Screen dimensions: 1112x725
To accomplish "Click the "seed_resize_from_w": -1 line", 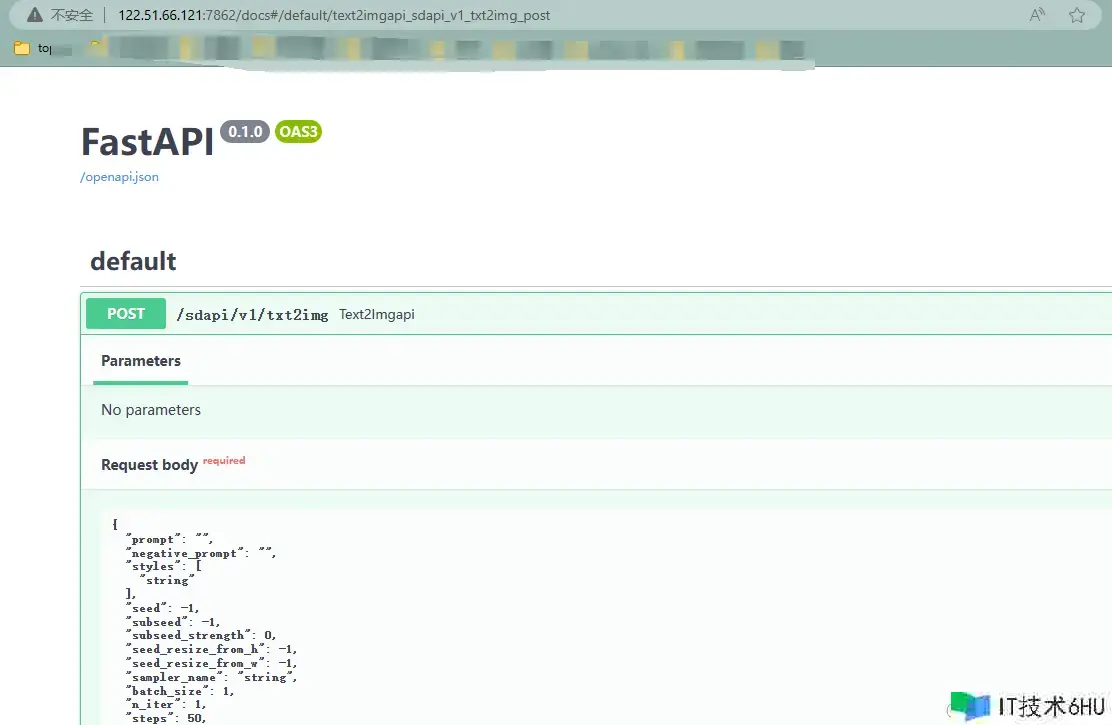I will click(211, 663).
